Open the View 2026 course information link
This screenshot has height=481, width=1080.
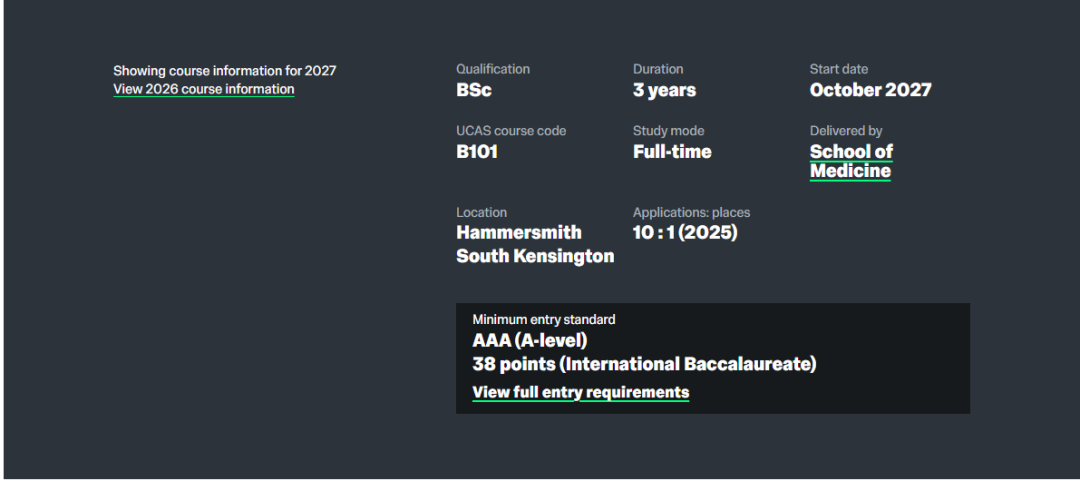point(204,89)
